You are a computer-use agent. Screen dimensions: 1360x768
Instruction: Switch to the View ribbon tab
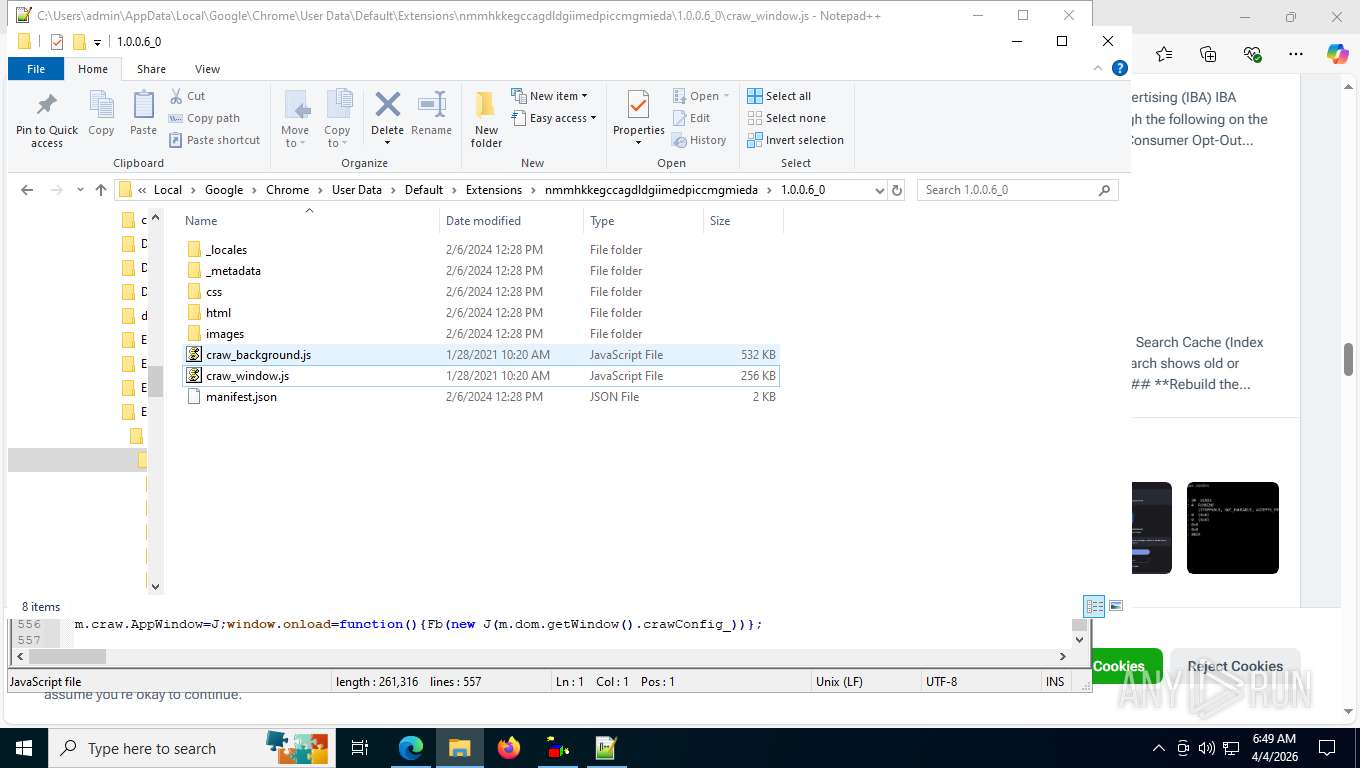point(207,69)
